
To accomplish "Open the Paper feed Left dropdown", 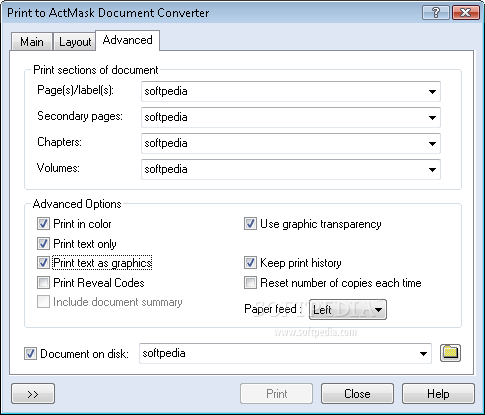I will (x=348, y=310).
